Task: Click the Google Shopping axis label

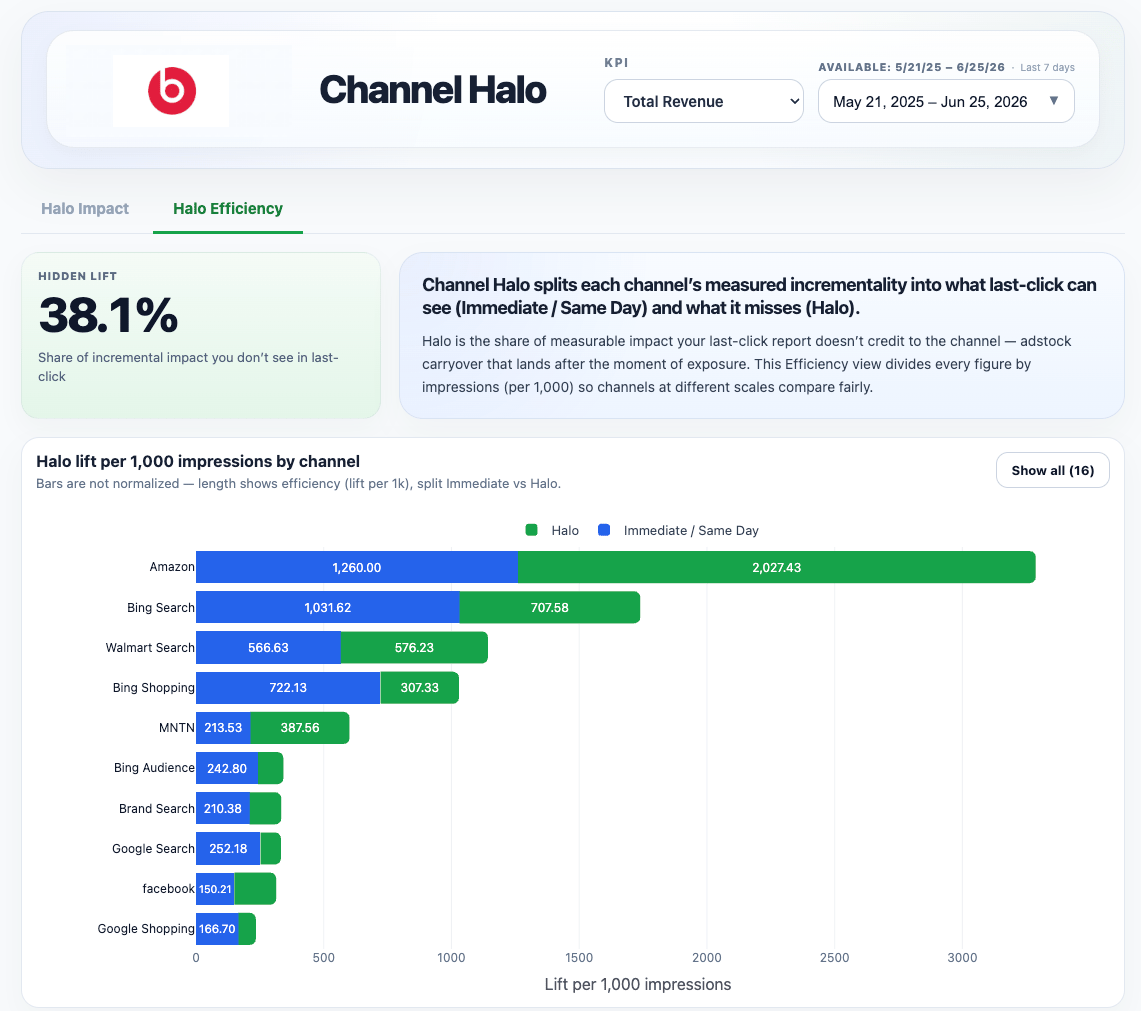Action: [x=146, y=929]
